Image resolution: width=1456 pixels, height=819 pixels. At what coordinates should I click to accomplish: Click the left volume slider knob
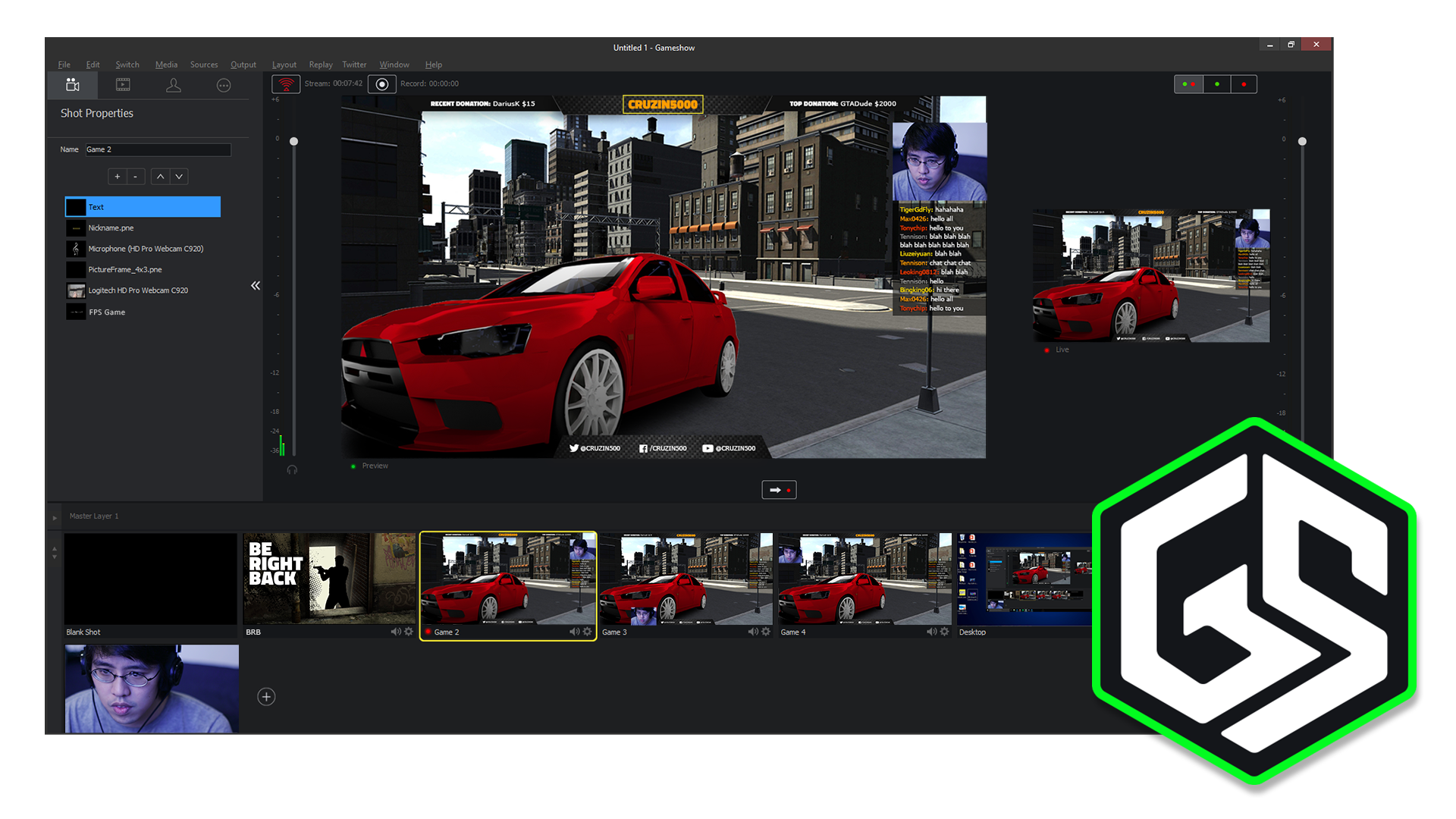294,142
